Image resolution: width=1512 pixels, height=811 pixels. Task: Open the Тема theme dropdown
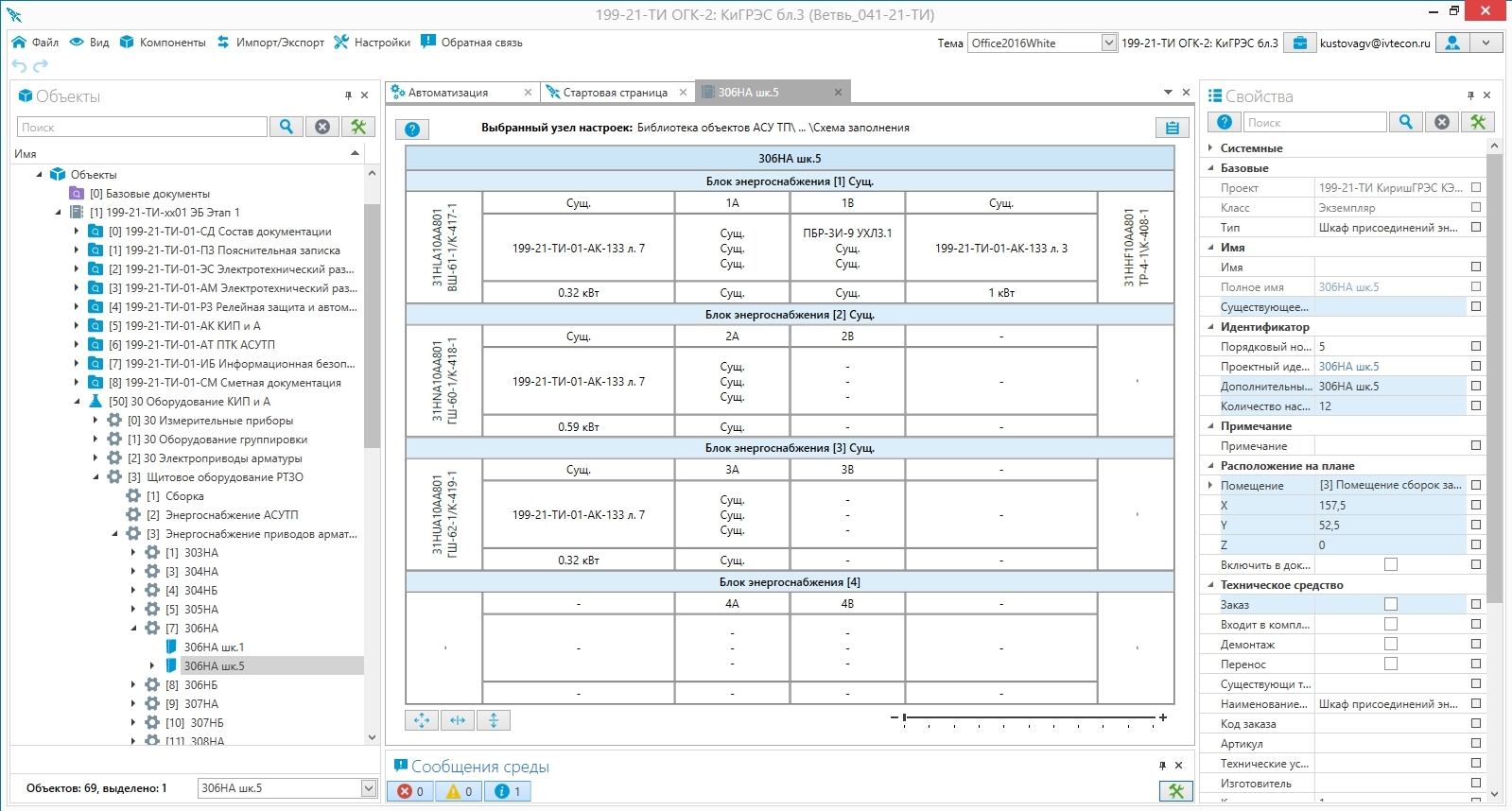[x=1109, y=43]
